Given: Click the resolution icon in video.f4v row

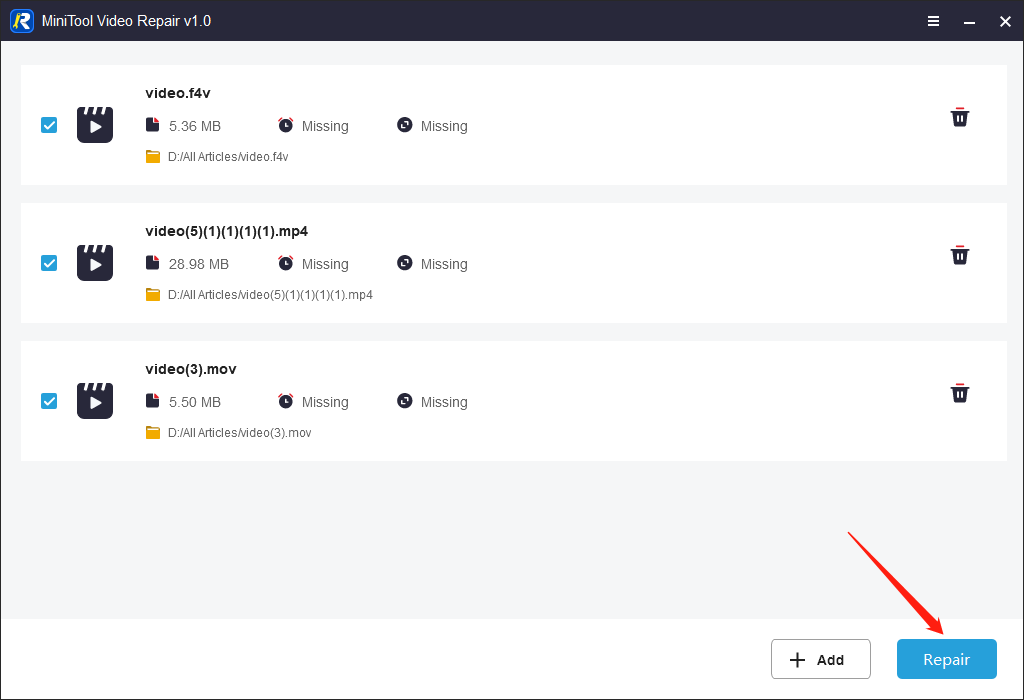Looking at the screenshot, I should coord(405,125).
